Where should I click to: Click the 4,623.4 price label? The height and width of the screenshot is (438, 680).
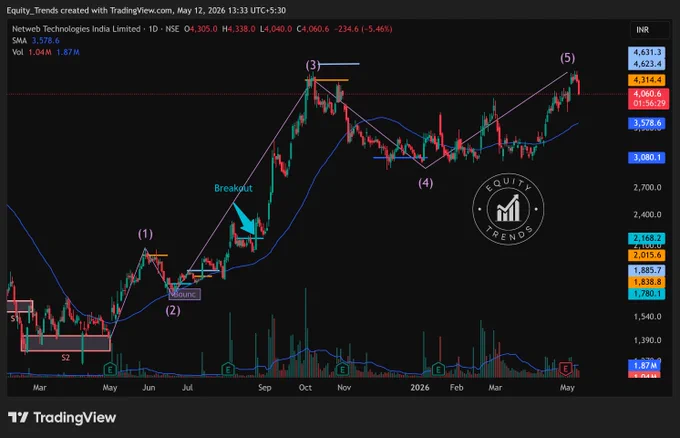[x=647, y=64]
